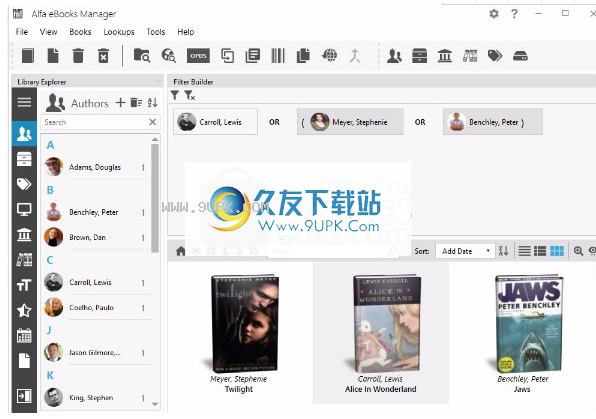596x419 pixels.
Task: Open the drawer cabinet toolbar icon
Action: 420,56
